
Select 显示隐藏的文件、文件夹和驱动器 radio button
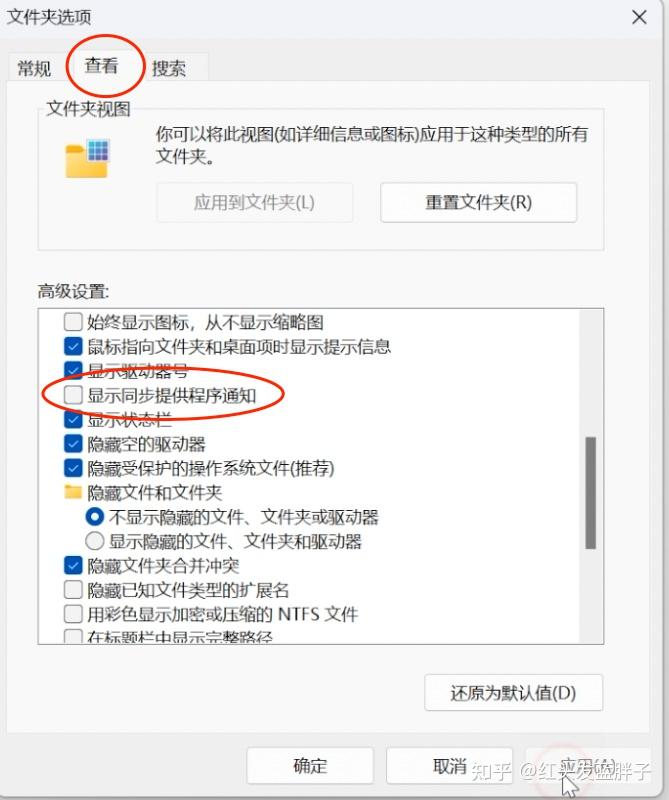(94, 541)
